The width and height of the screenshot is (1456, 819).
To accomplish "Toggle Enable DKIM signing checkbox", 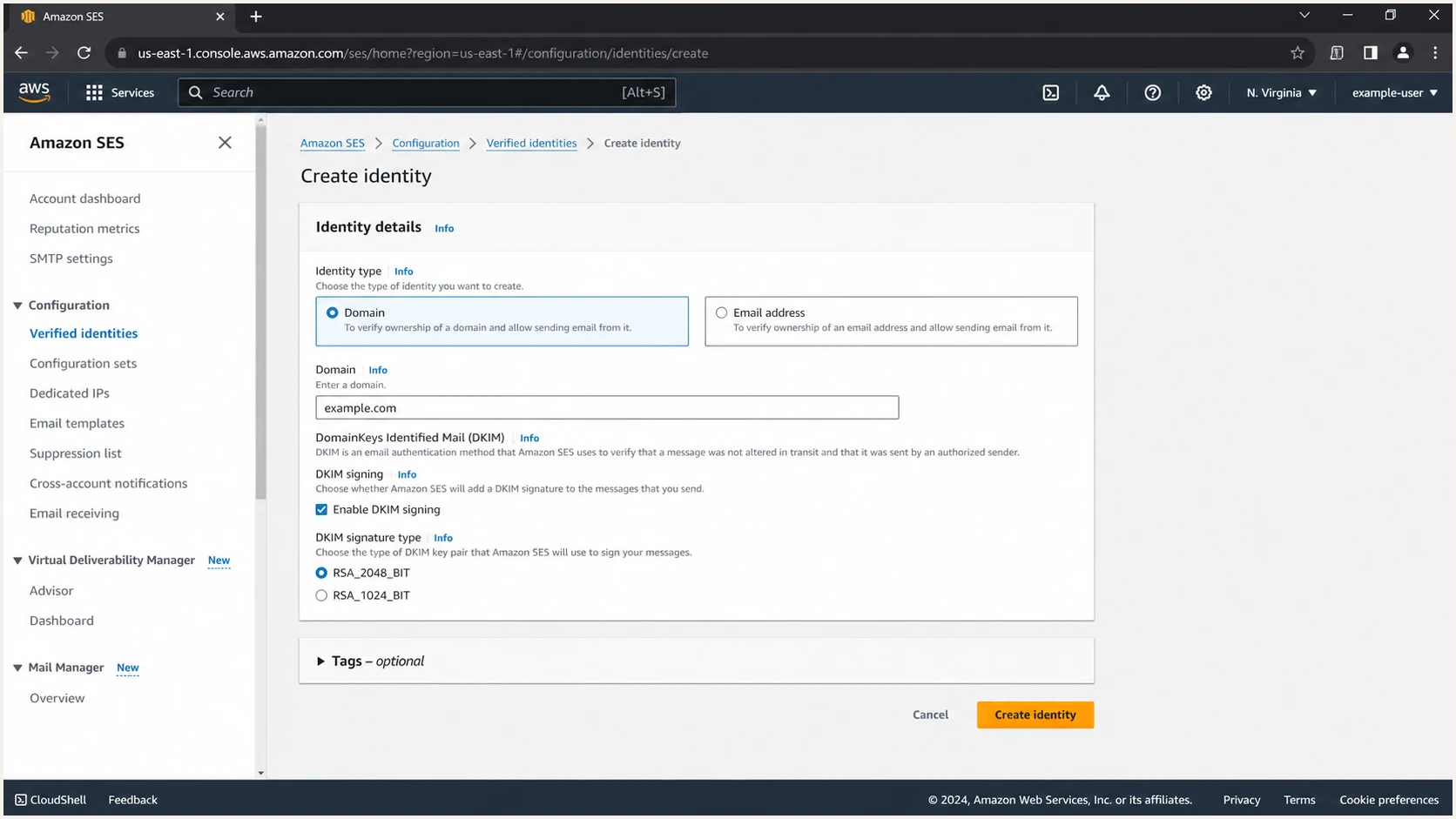I will click(x=321, y=510).
